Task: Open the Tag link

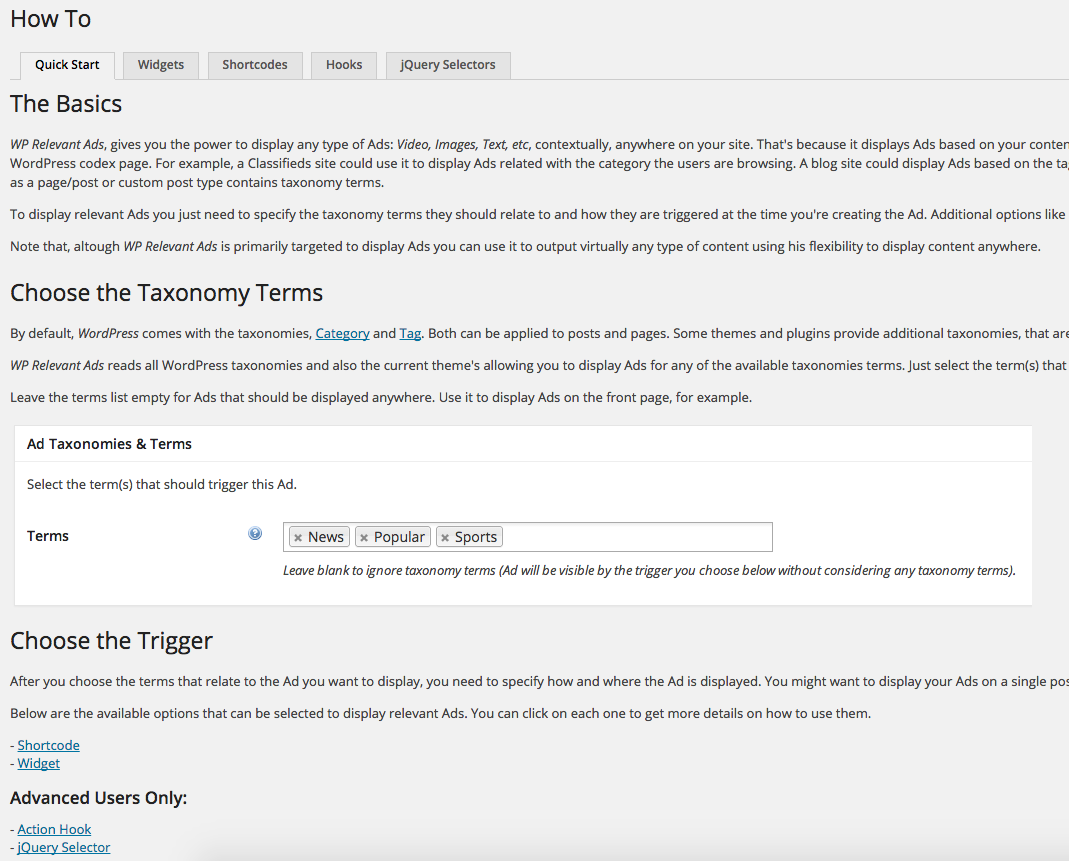Action: pos(410,333)
